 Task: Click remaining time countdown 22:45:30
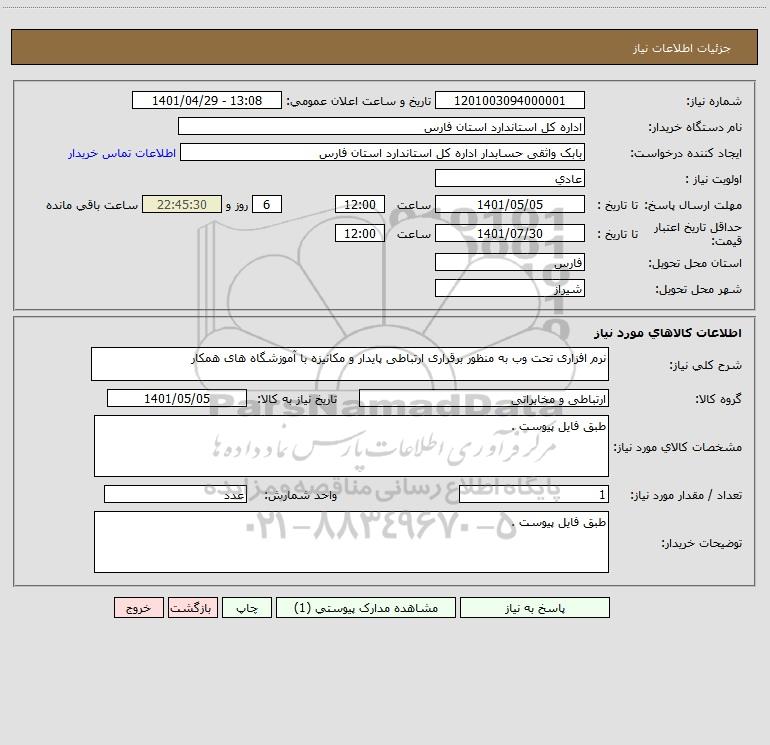point(182,204)
